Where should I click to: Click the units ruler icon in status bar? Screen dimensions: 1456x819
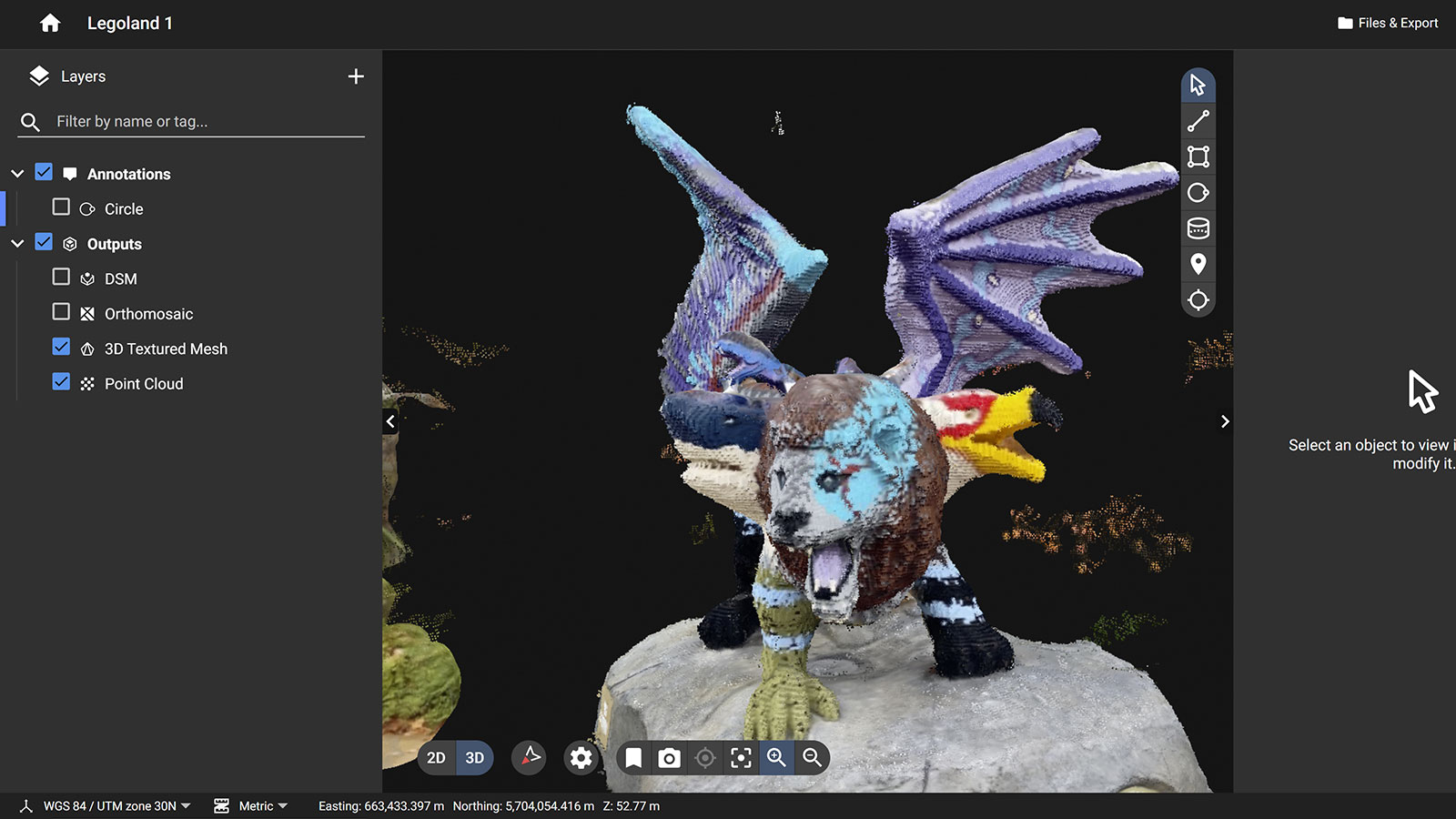pyautogui.click(x=221, y=806)
